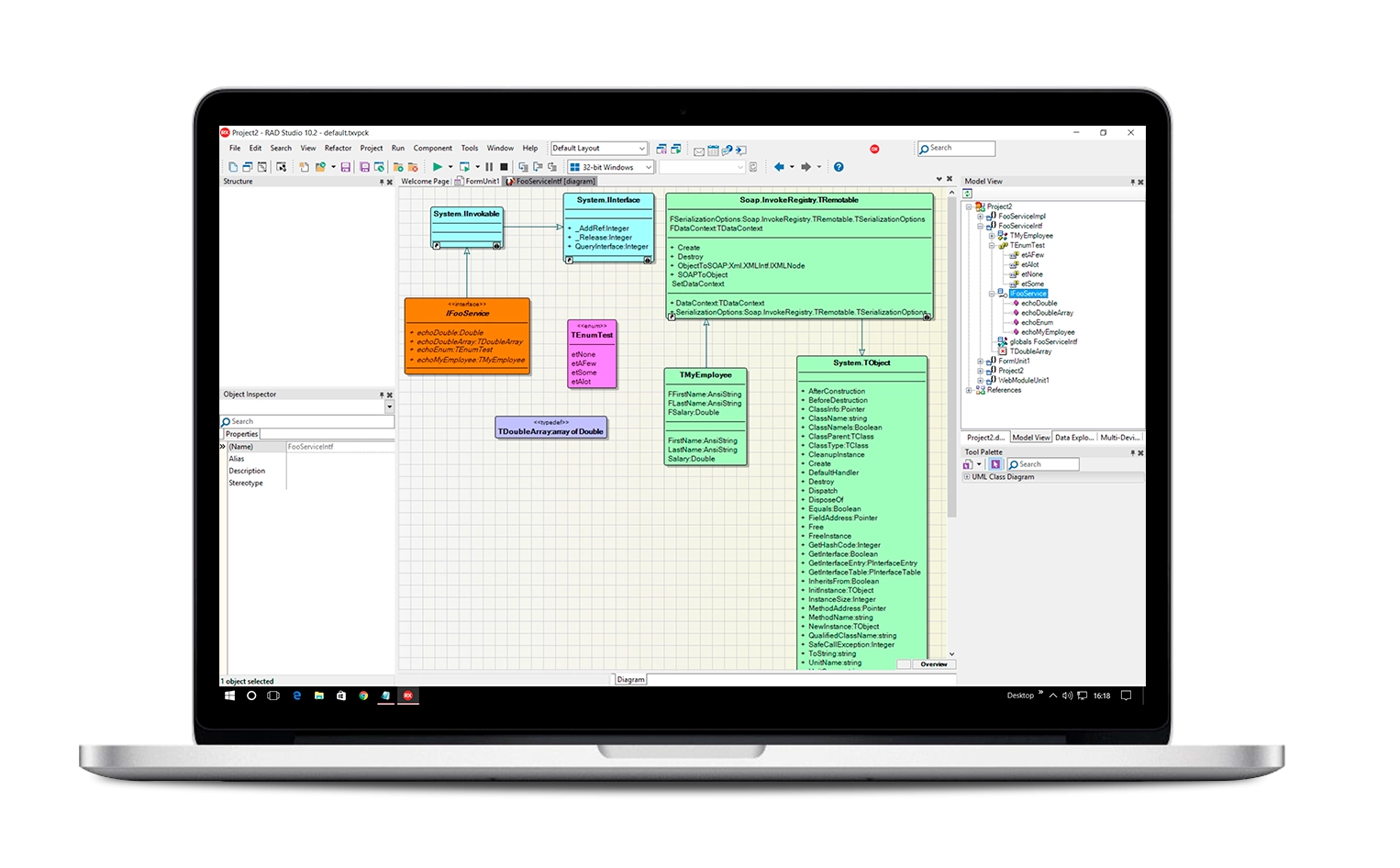1400x868 pixels.
Task: Click the Object Inspector search field
Action: coord(307,422)
